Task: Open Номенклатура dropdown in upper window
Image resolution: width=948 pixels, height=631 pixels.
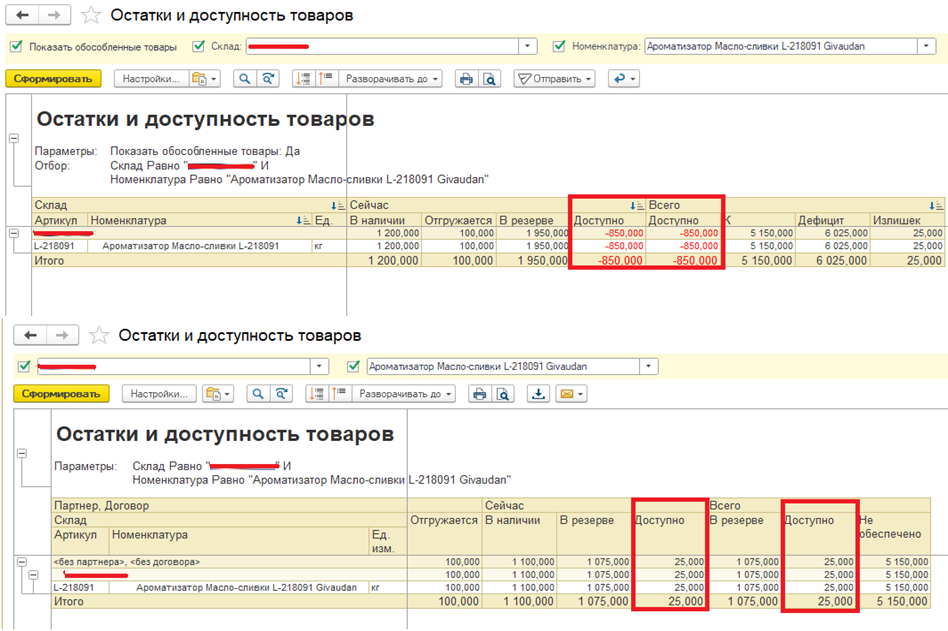Action: coord(926,46)
